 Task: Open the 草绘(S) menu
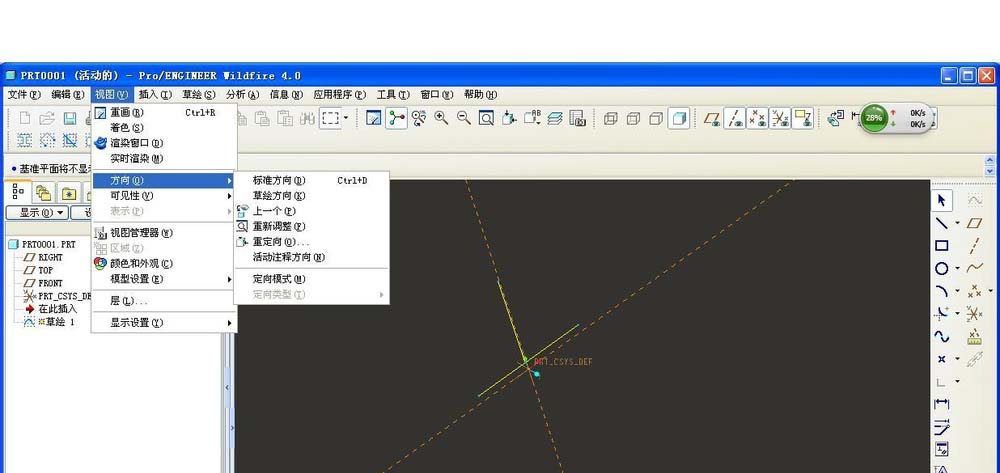(198, 94)
